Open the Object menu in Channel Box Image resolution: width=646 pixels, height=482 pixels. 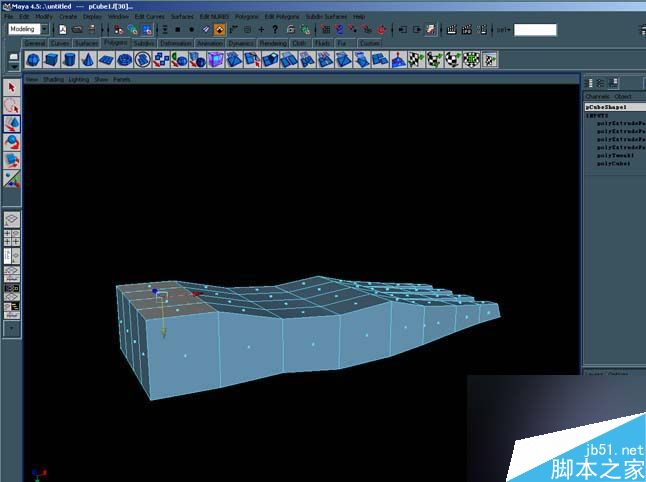[623, 96]
